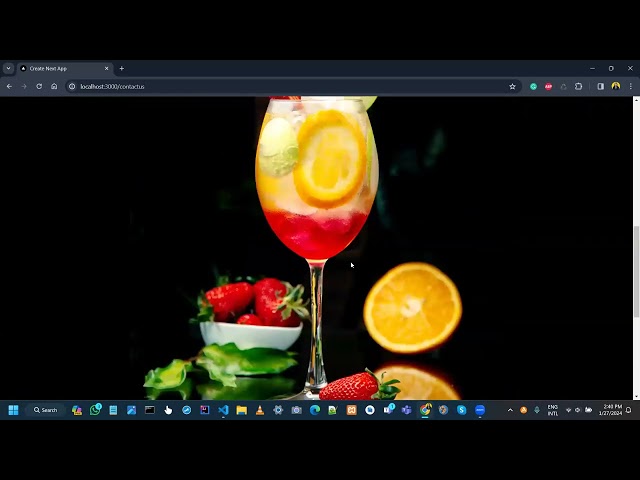This screenshot has width=640, height=480.
Task: Expand the tab search dropdown arrow
Action: click(8, 69)
